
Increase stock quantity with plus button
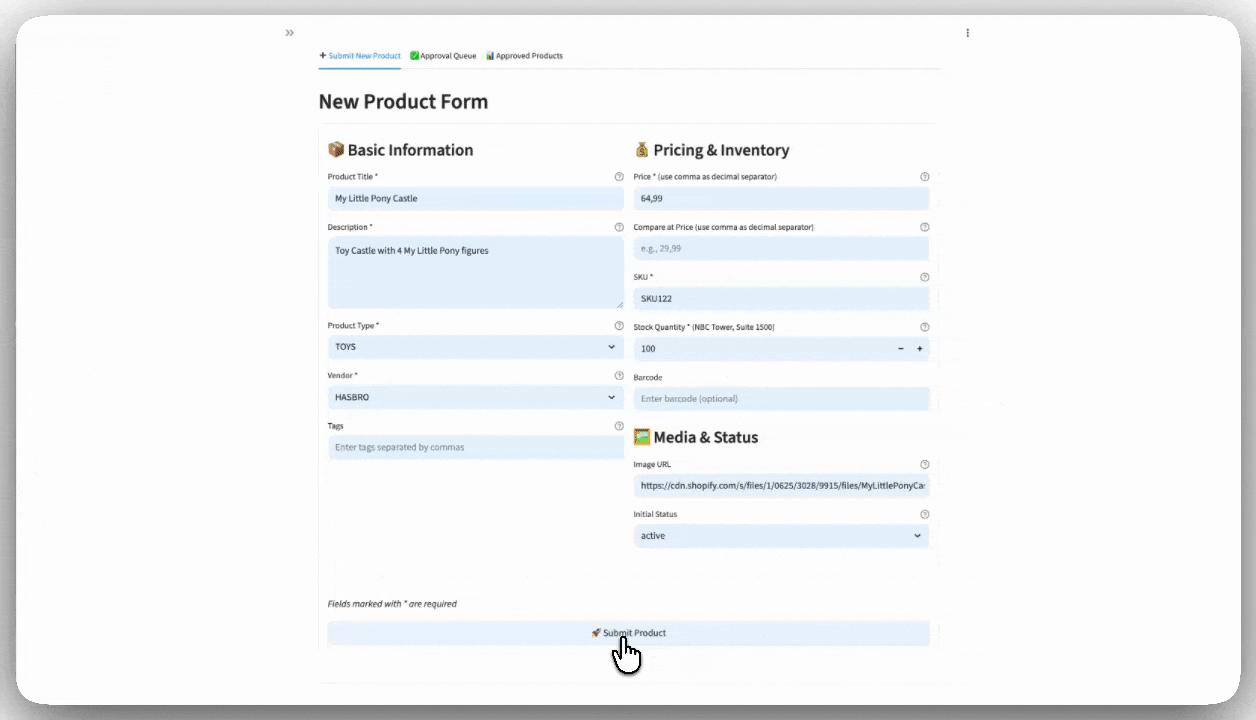919,349
